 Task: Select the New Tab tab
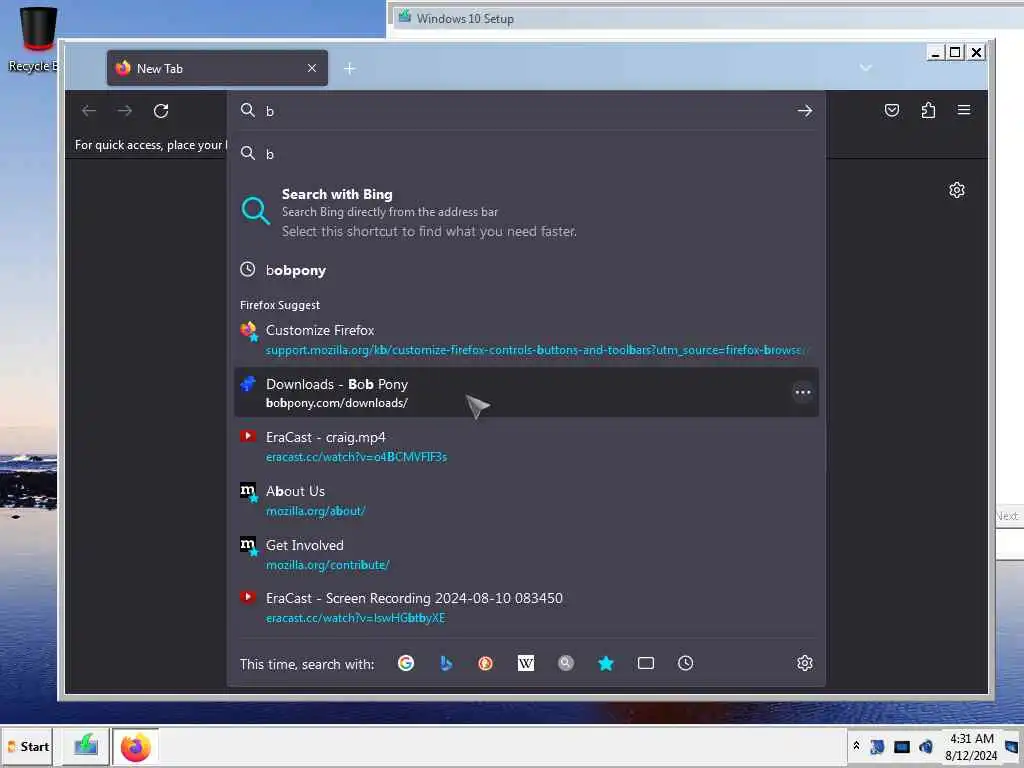click(217, 68)
